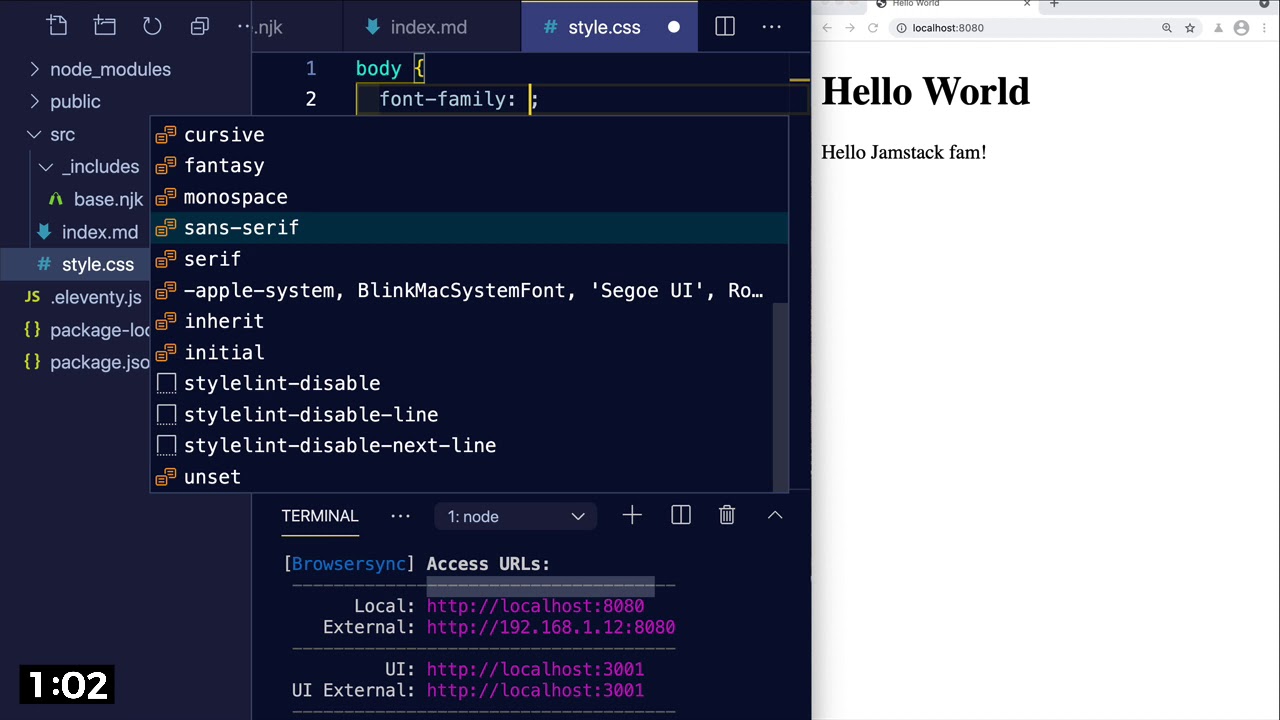Open the terminal panel overflow menu
This screenshot has height=720, width=1280.
(400, 516)
